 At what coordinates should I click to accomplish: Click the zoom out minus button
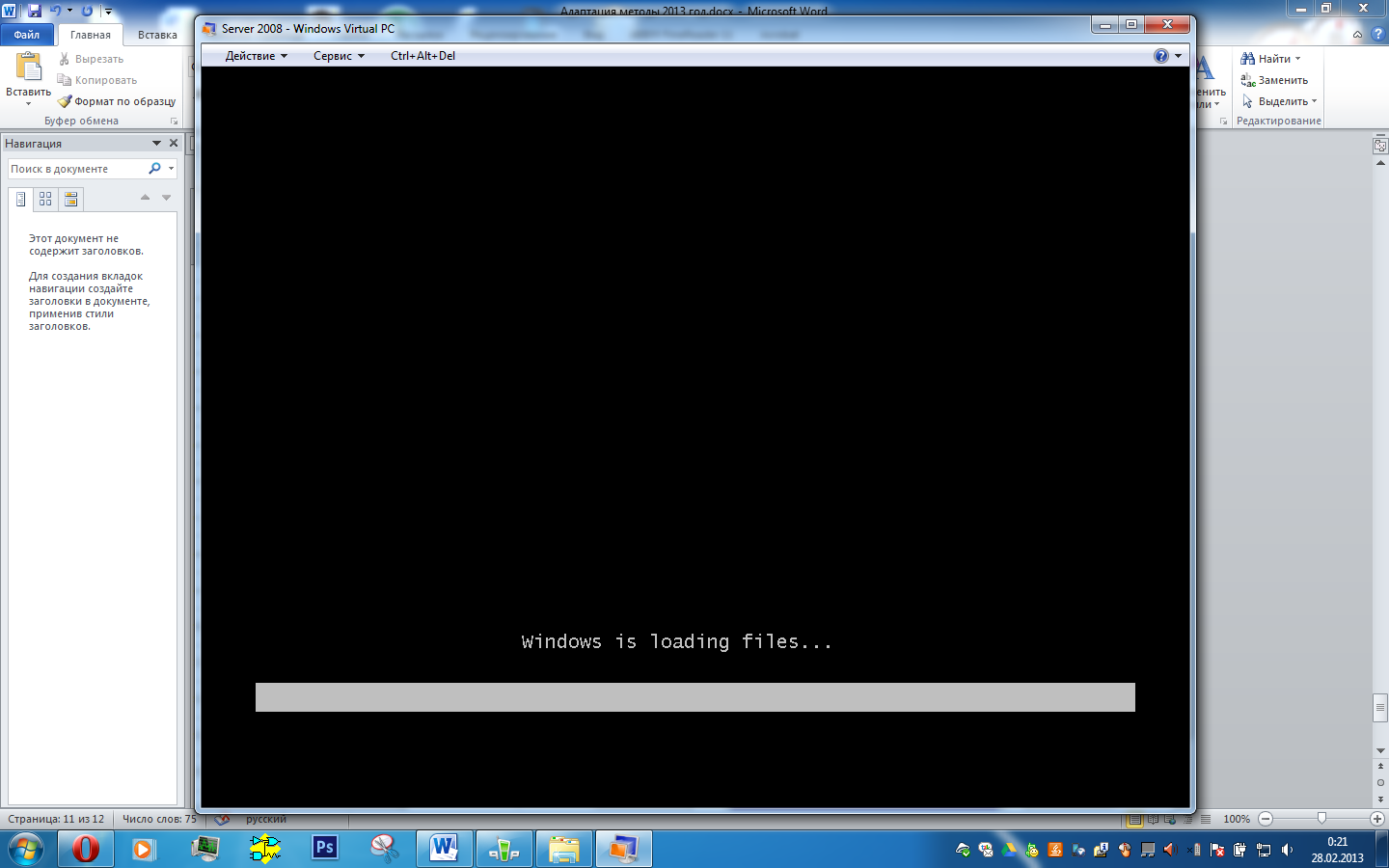click(x=1266, y=819)
